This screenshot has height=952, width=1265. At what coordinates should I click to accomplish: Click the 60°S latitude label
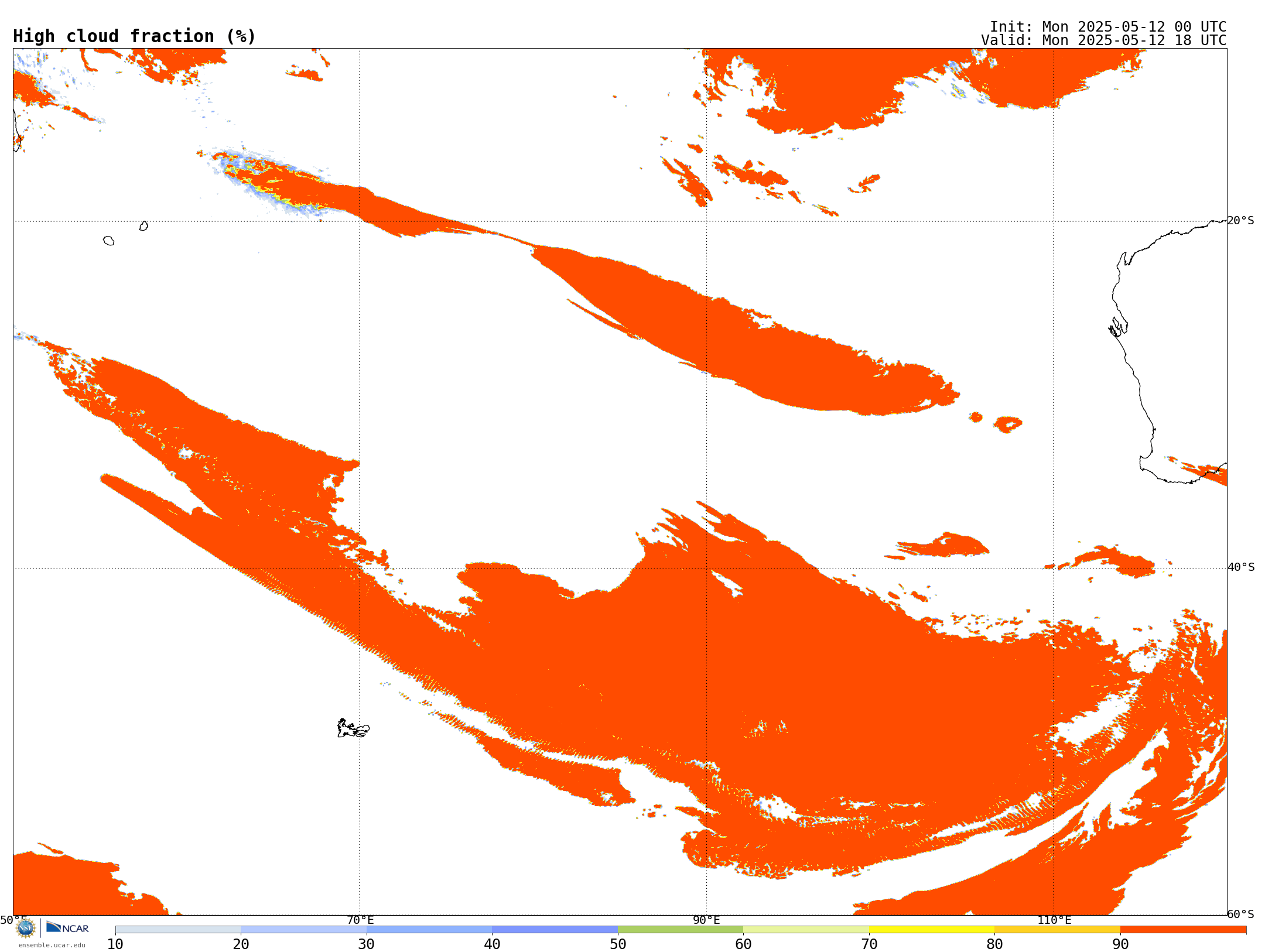click(1241, 914)
